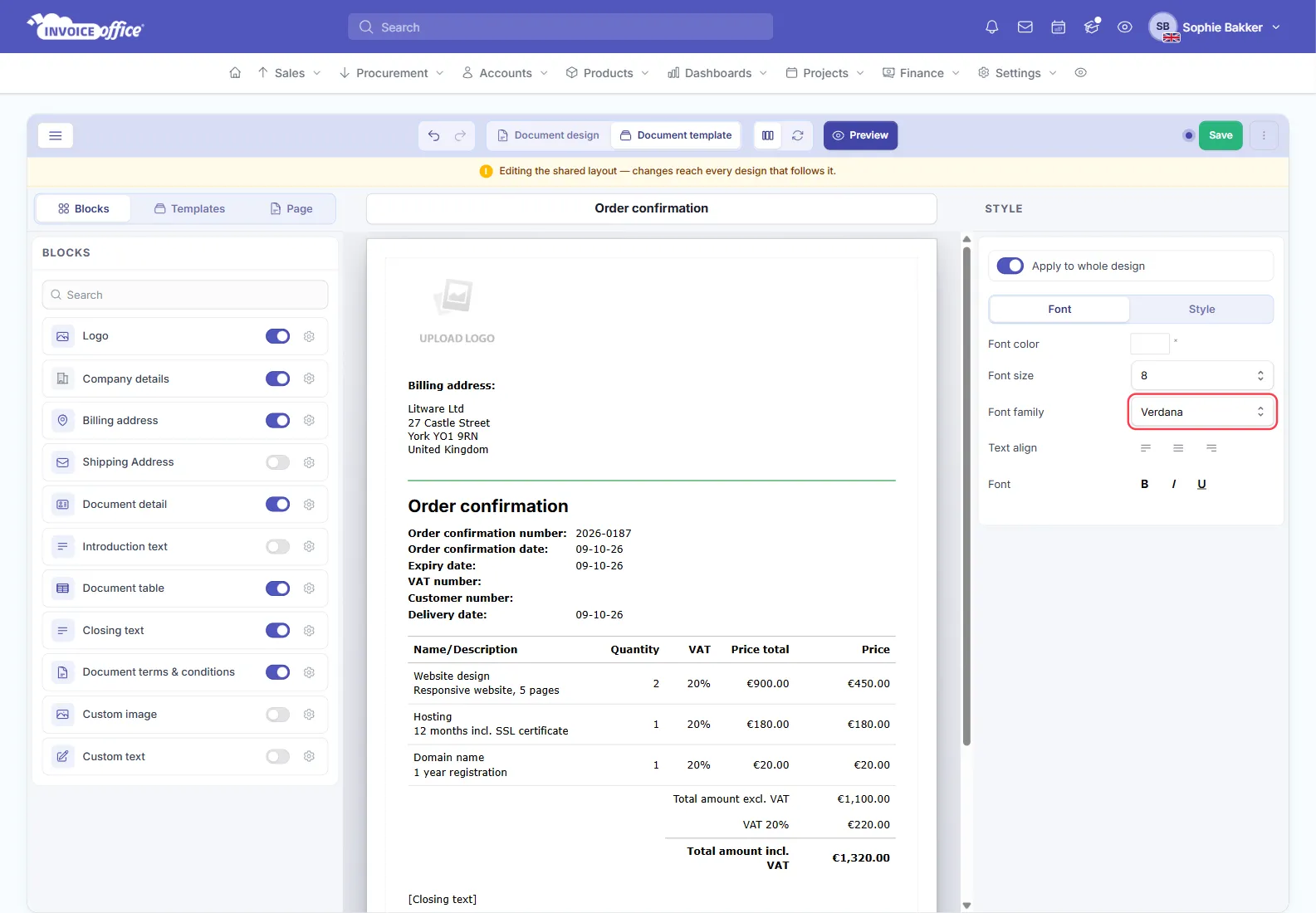The height and width of the screenshot is (913, 1316).
Task: Open the Font color swatch
Action: (x=1150, y=344)
